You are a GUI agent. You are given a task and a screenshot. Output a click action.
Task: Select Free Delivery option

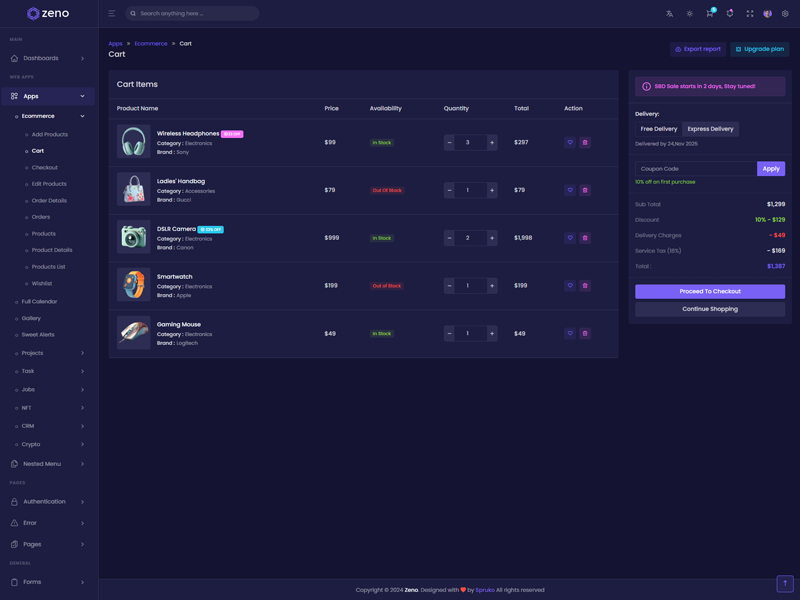659,129
